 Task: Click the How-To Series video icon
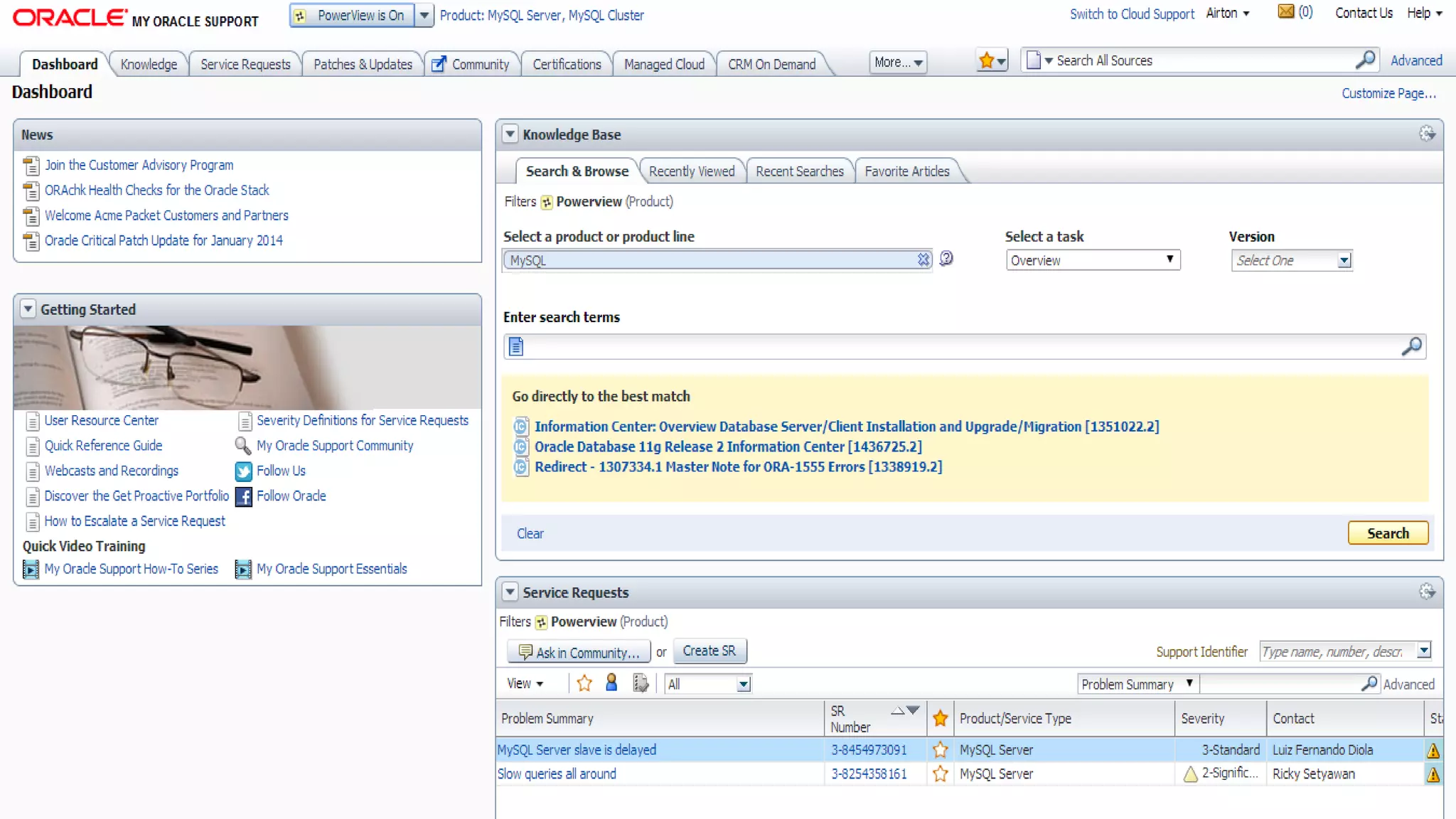pos(31,569)
